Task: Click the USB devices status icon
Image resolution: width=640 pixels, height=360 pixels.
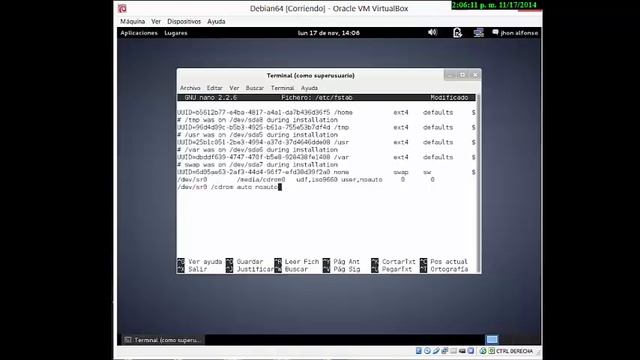Action: point(436,351)
